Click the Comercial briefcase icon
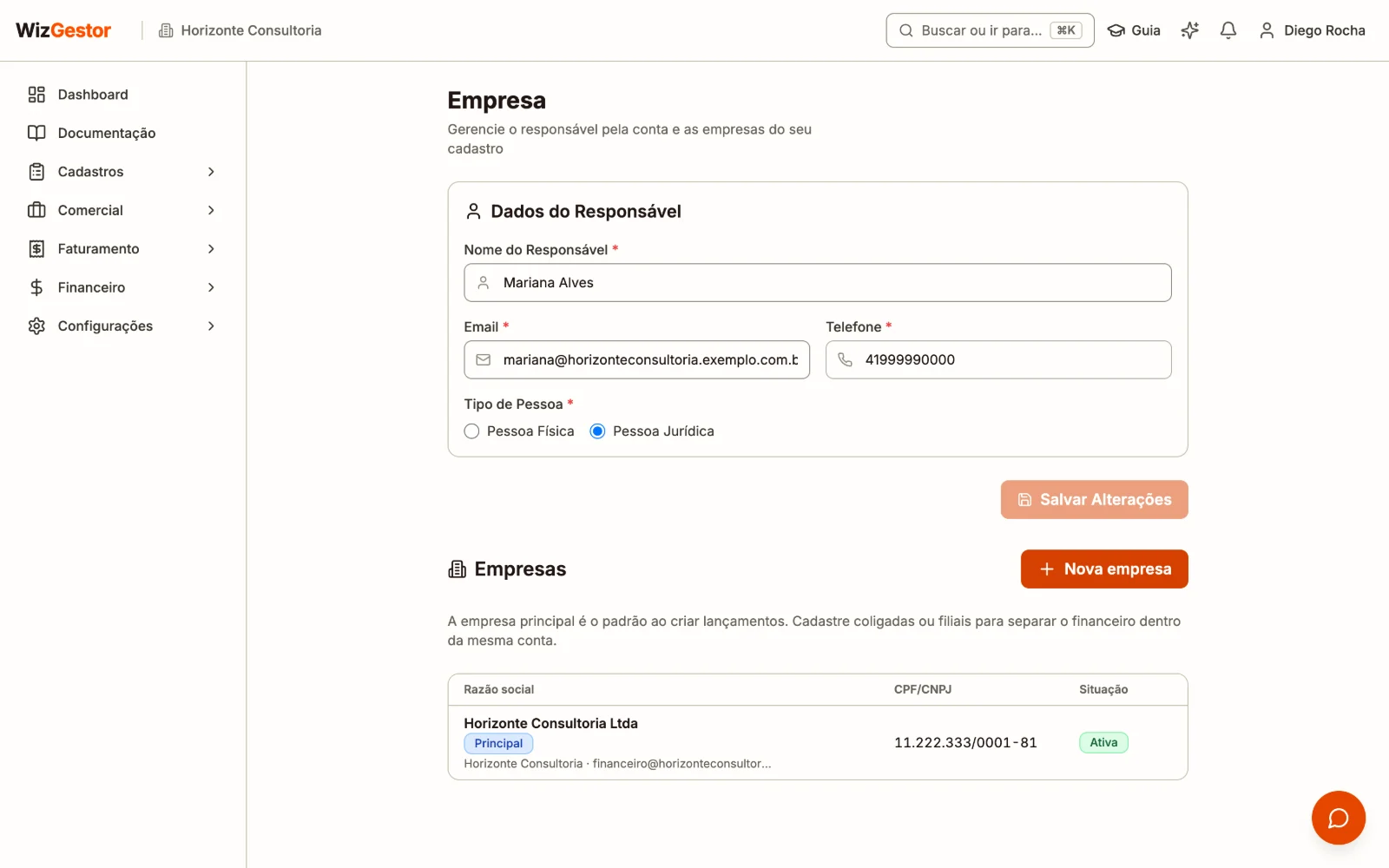 click(36, 210)
